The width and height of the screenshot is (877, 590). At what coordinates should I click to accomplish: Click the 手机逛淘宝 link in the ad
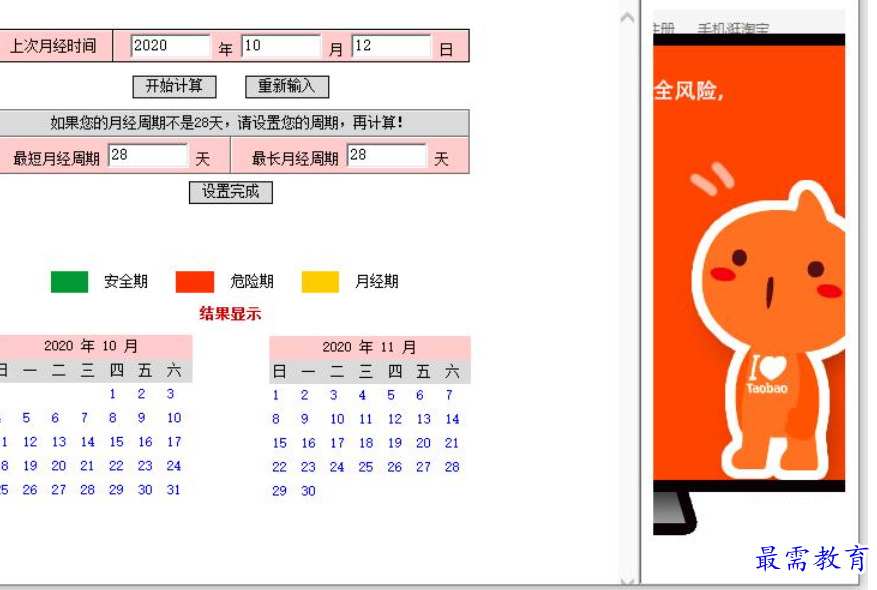point(733,28)
